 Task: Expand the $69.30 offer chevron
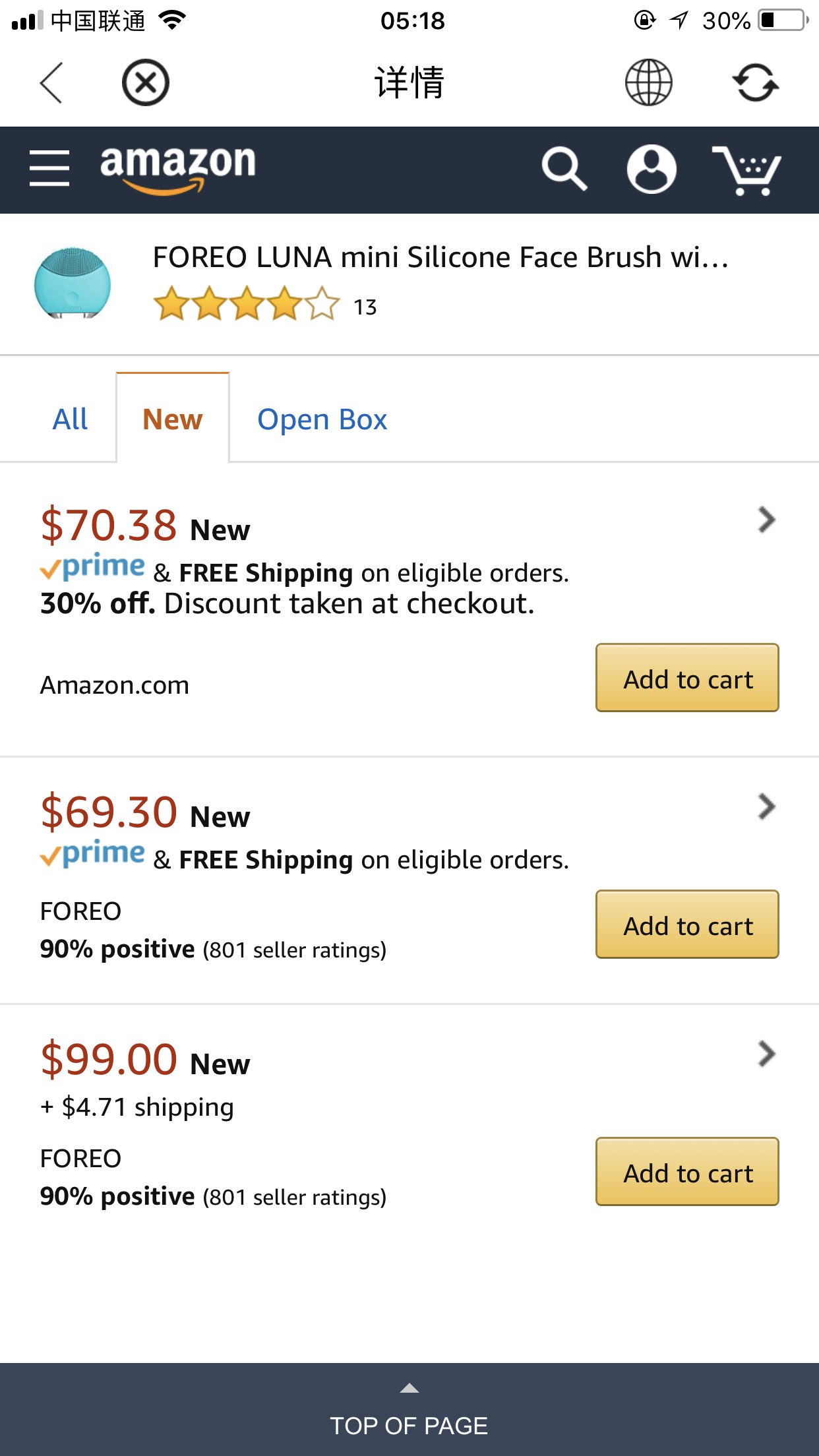click(766, 806)
